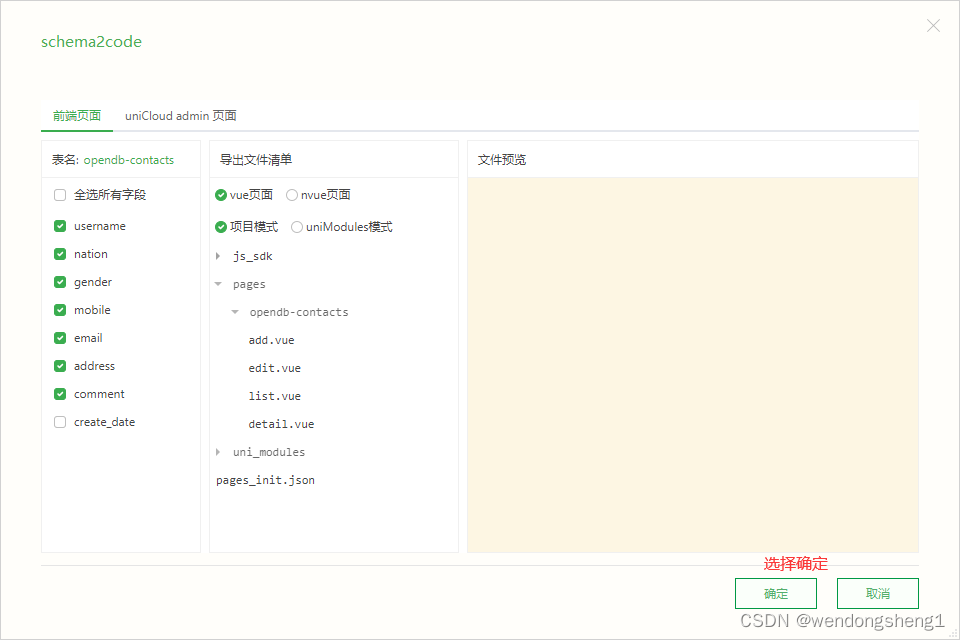Click the create_date field label

pyautogui.click(x=105, y=422)
